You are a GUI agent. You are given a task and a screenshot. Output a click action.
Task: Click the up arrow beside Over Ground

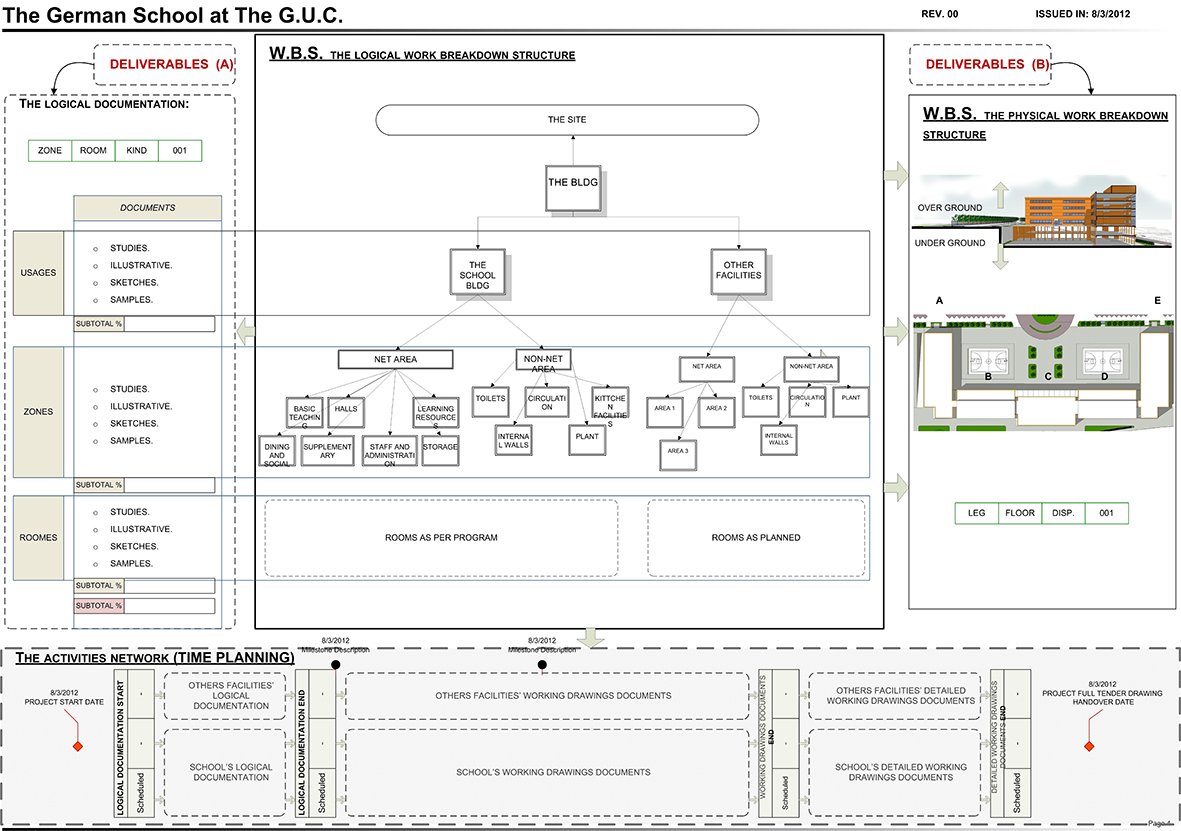click(1000, 195)
